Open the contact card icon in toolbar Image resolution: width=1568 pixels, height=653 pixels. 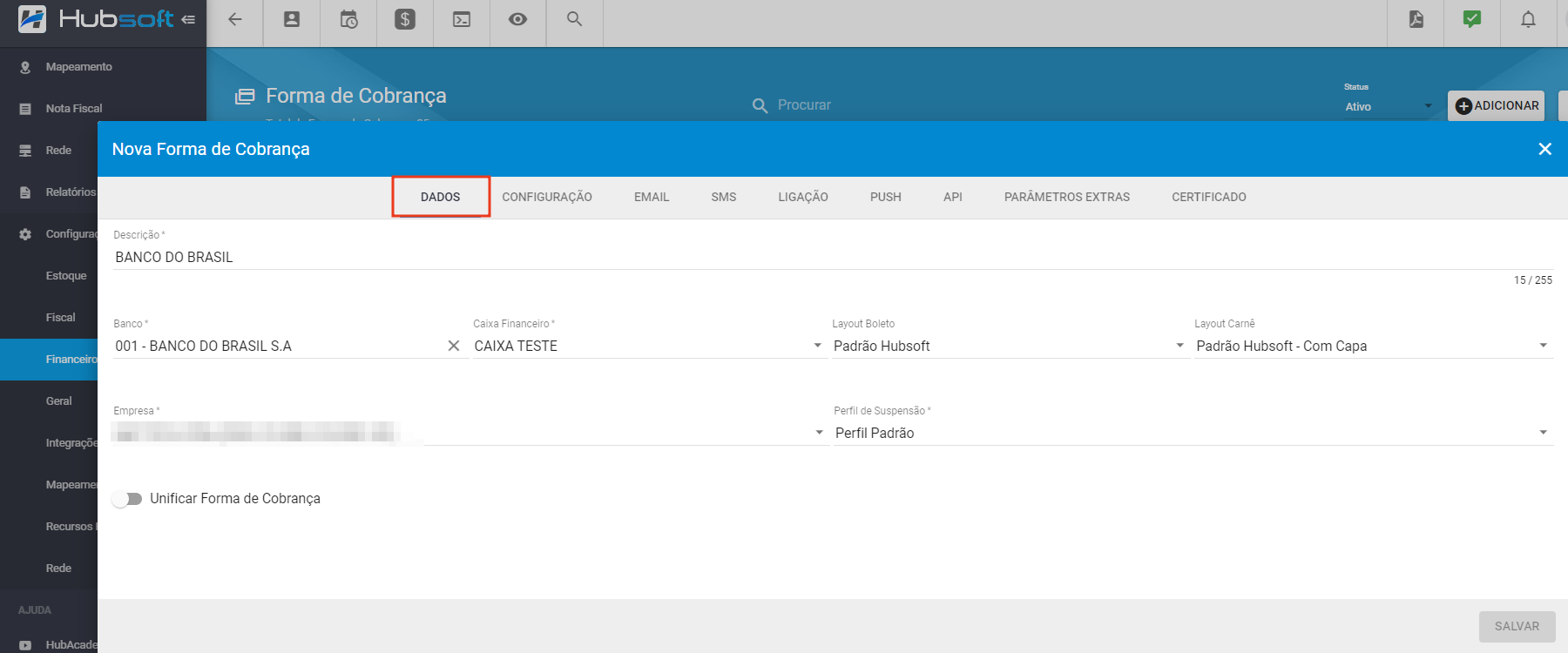[292, 19]
